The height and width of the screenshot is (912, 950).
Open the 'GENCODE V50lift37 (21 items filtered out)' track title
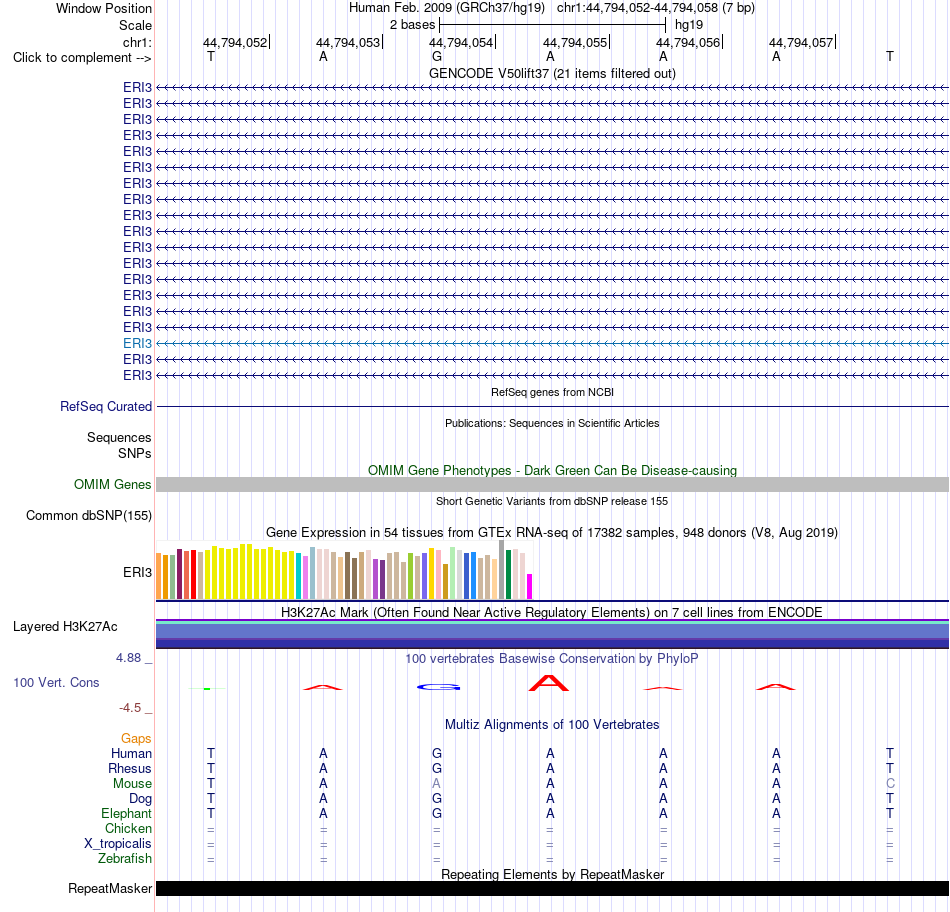click(552, 73)
